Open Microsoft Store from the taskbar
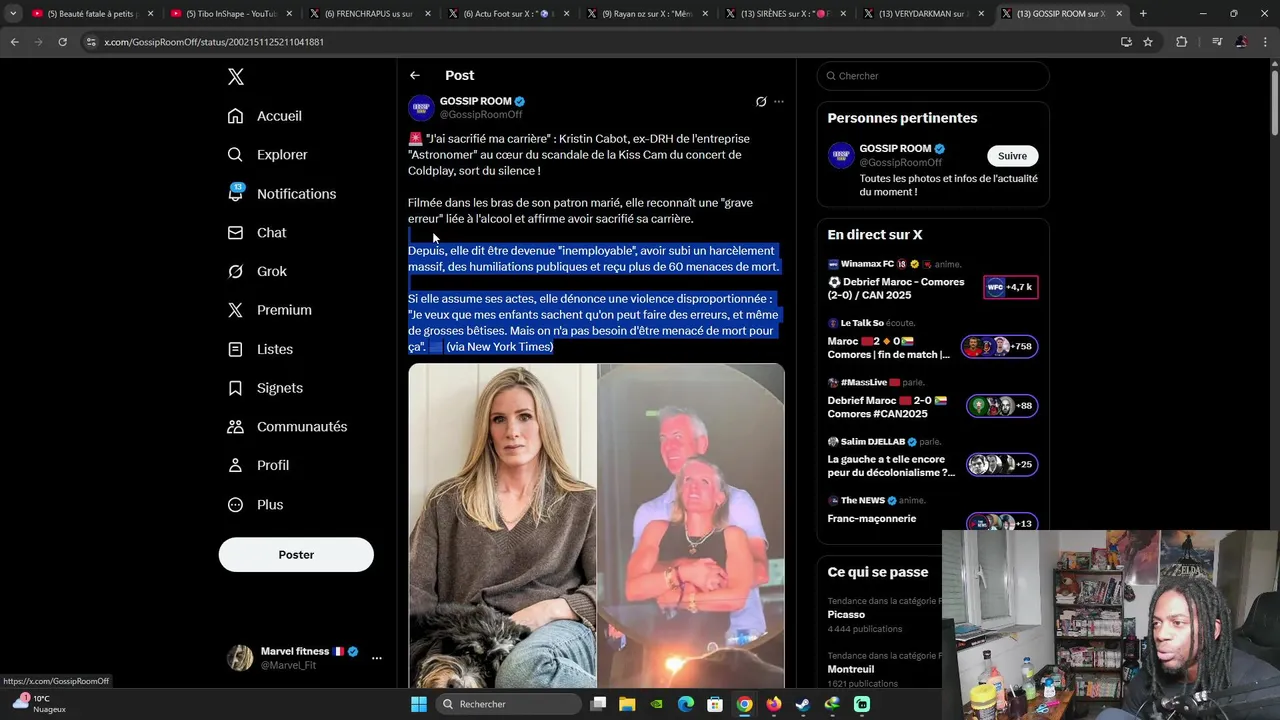This screenshot has width=1280, height=720. 715,704
